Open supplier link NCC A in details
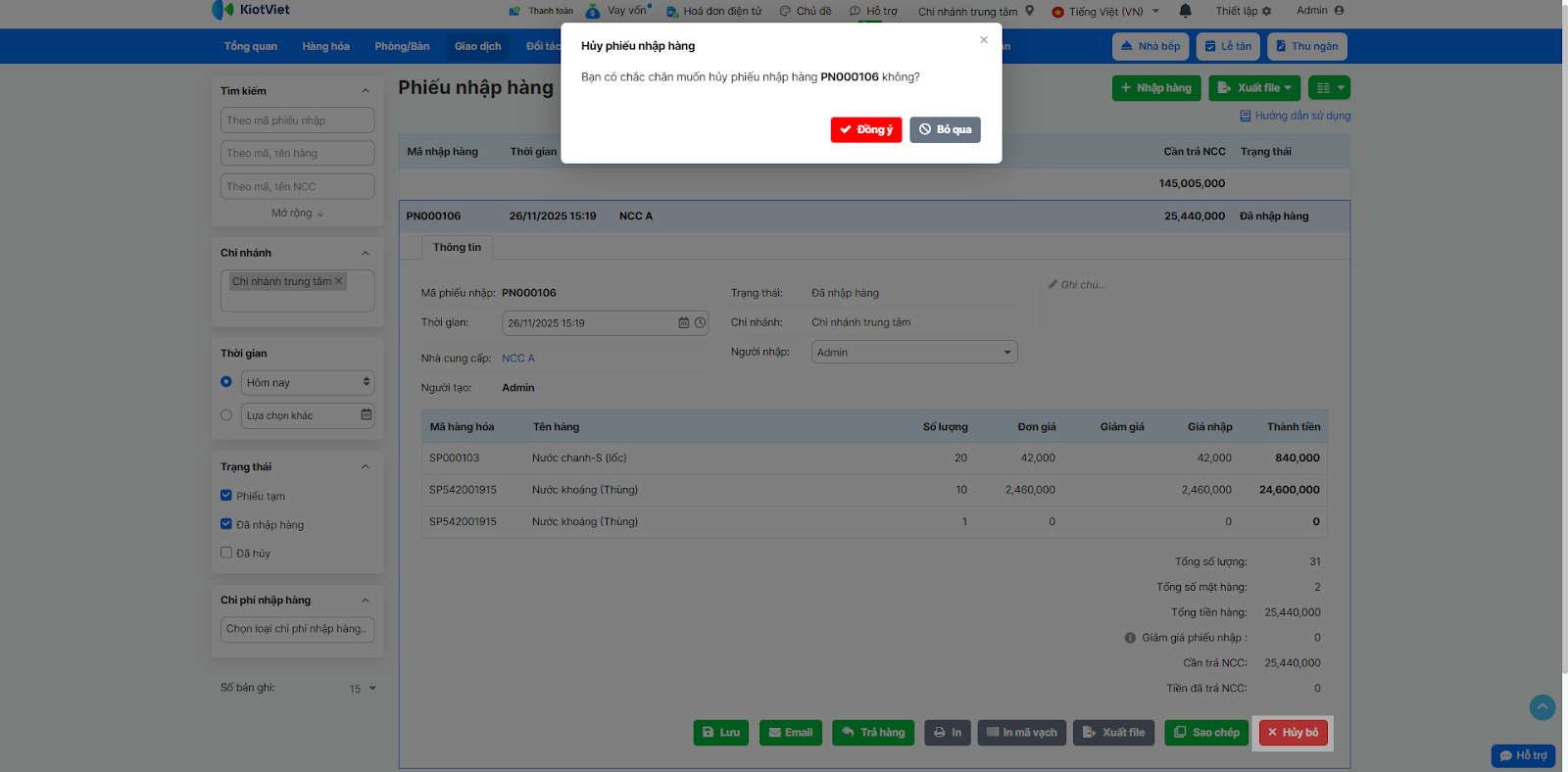The width and height of the screenshot is (1568, 772). pos(518,359)
